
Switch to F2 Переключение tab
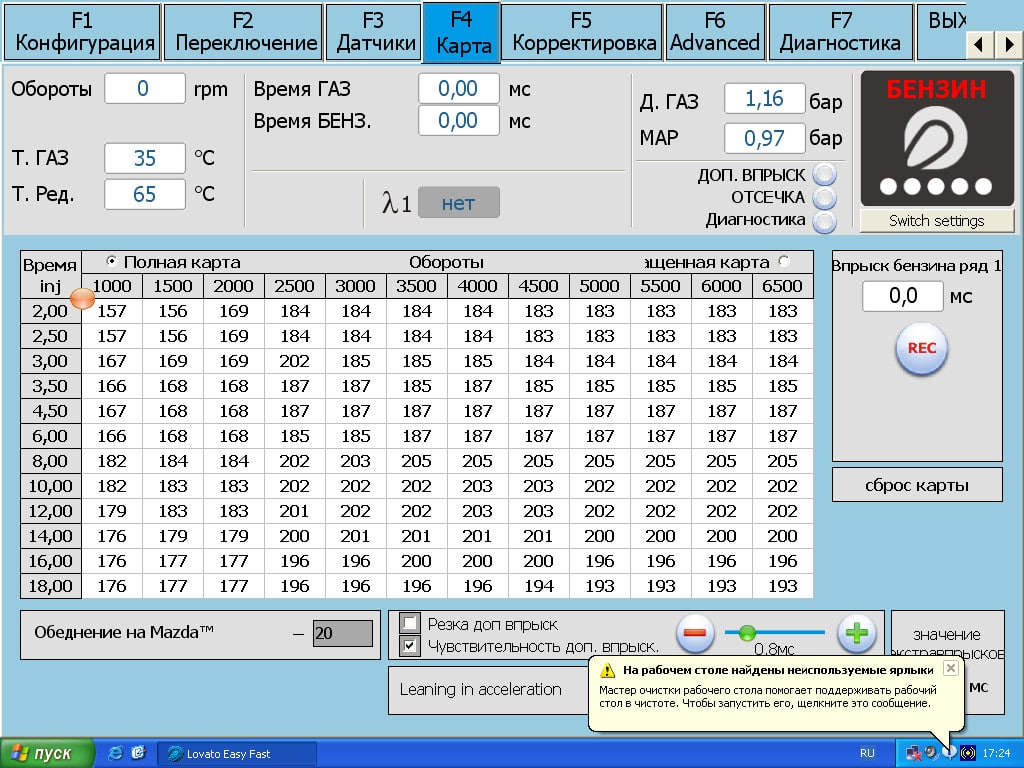click(243, 32)
